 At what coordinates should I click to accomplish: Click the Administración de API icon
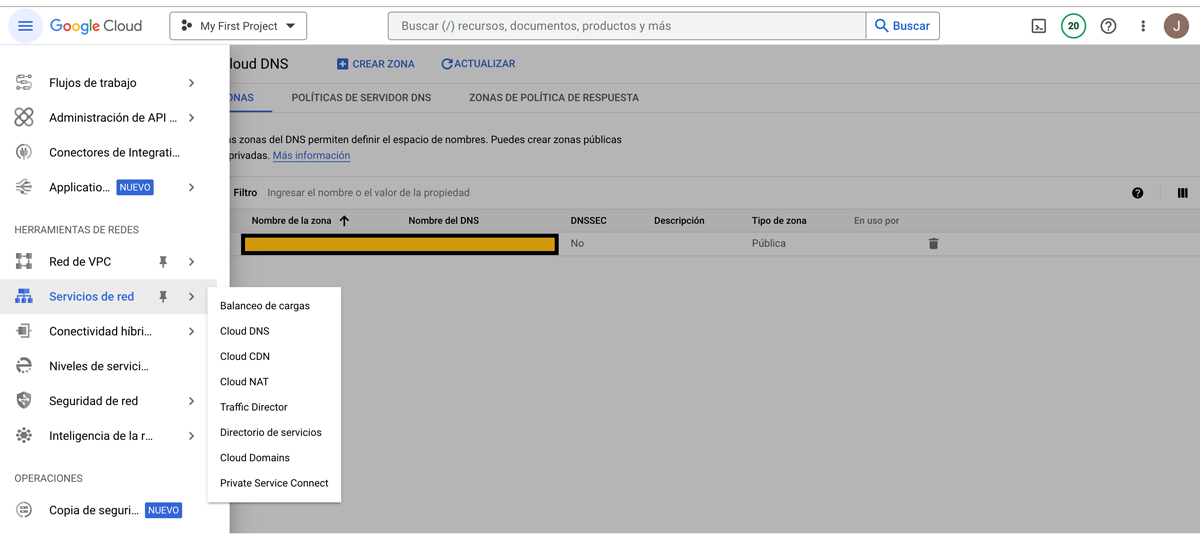pyautogui.click(x=24, y=118)
